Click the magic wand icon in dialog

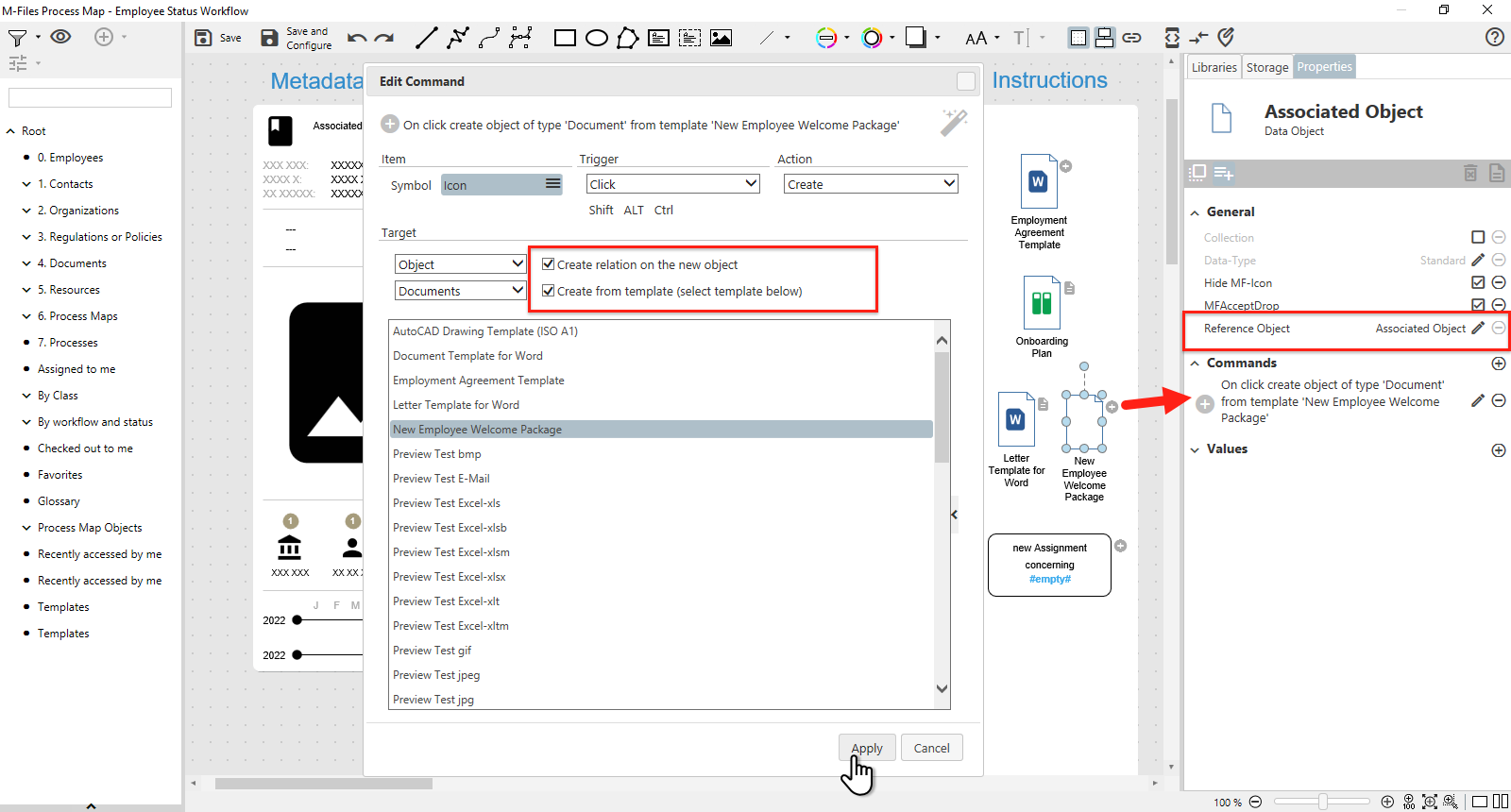954,123
